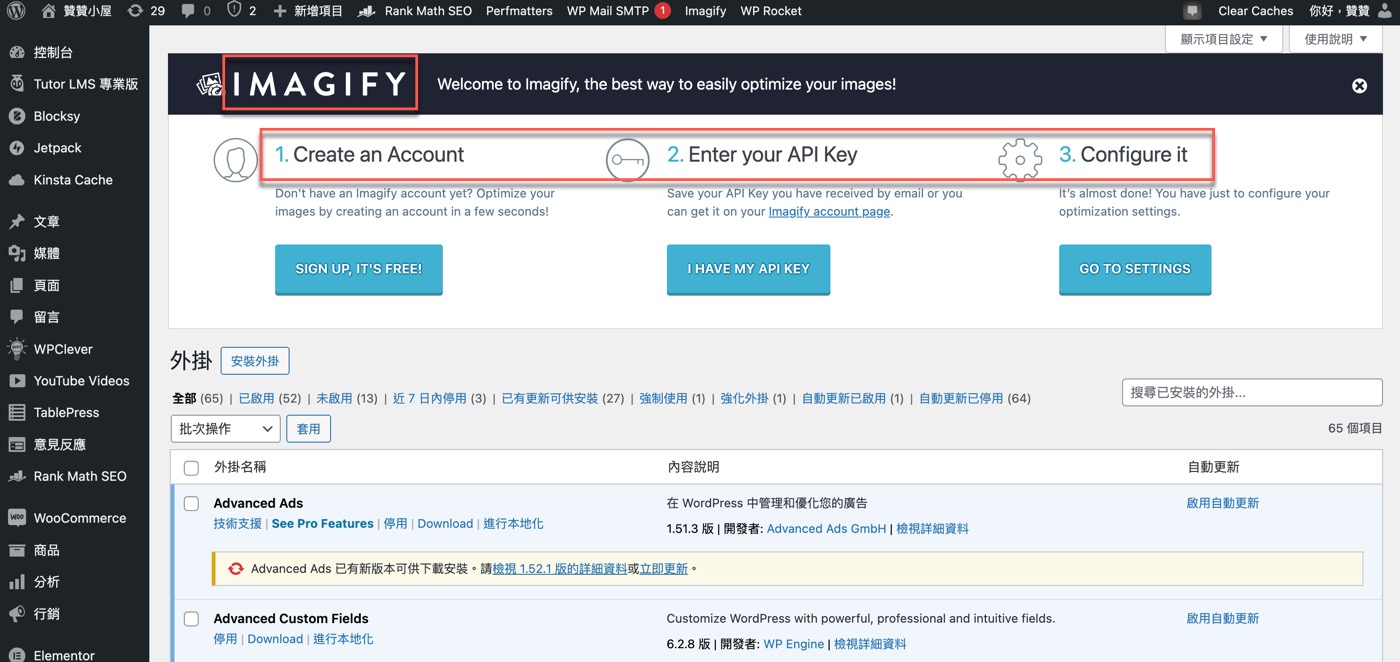Click 啟用自動更新 for Advanced Custom Fields
The image size is (1400, 662).
[x=1223, y=619]
